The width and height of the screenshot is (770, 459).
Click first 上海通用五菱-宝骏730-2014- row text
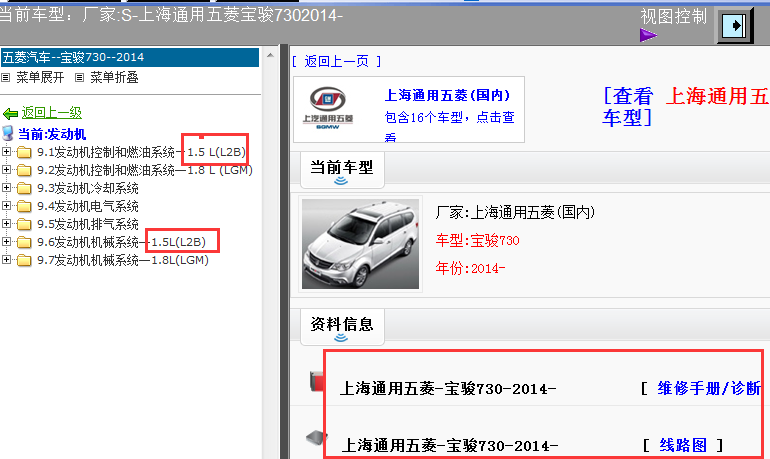(x=448, y=389)
